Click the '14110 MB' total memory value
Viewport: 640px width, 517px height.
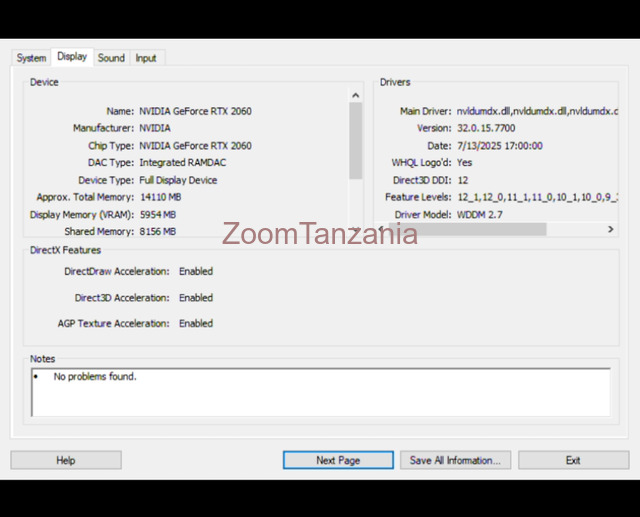(161, 197)
